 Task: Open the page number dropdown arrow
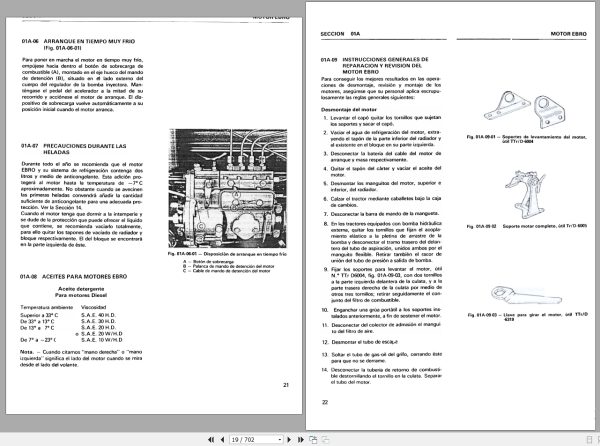(280, 440)
